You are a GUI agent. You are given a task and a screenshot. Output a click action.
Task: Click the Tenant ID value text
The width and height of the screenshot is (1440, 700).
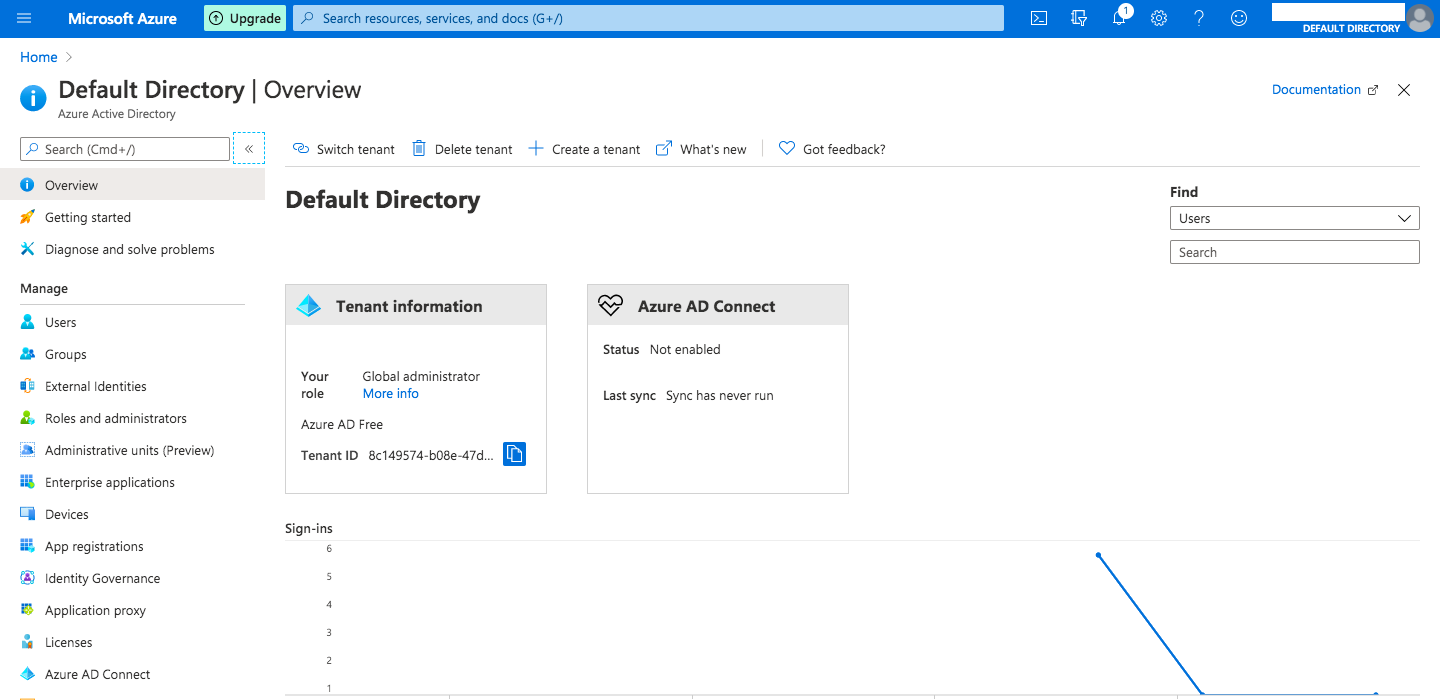click(431, 455)
